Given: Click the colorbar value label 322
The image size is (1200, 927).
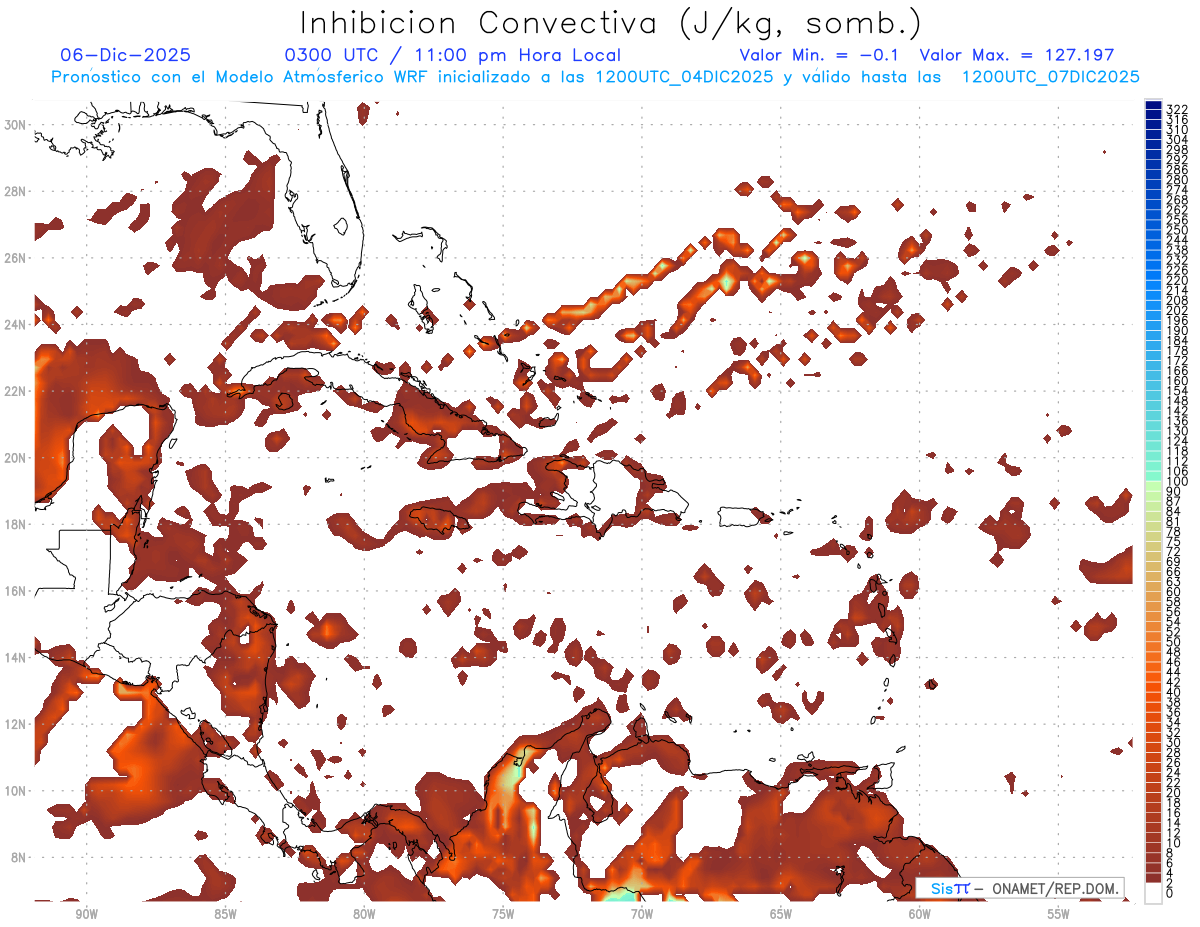Looking at the screenshot, I should [1177, 109].
